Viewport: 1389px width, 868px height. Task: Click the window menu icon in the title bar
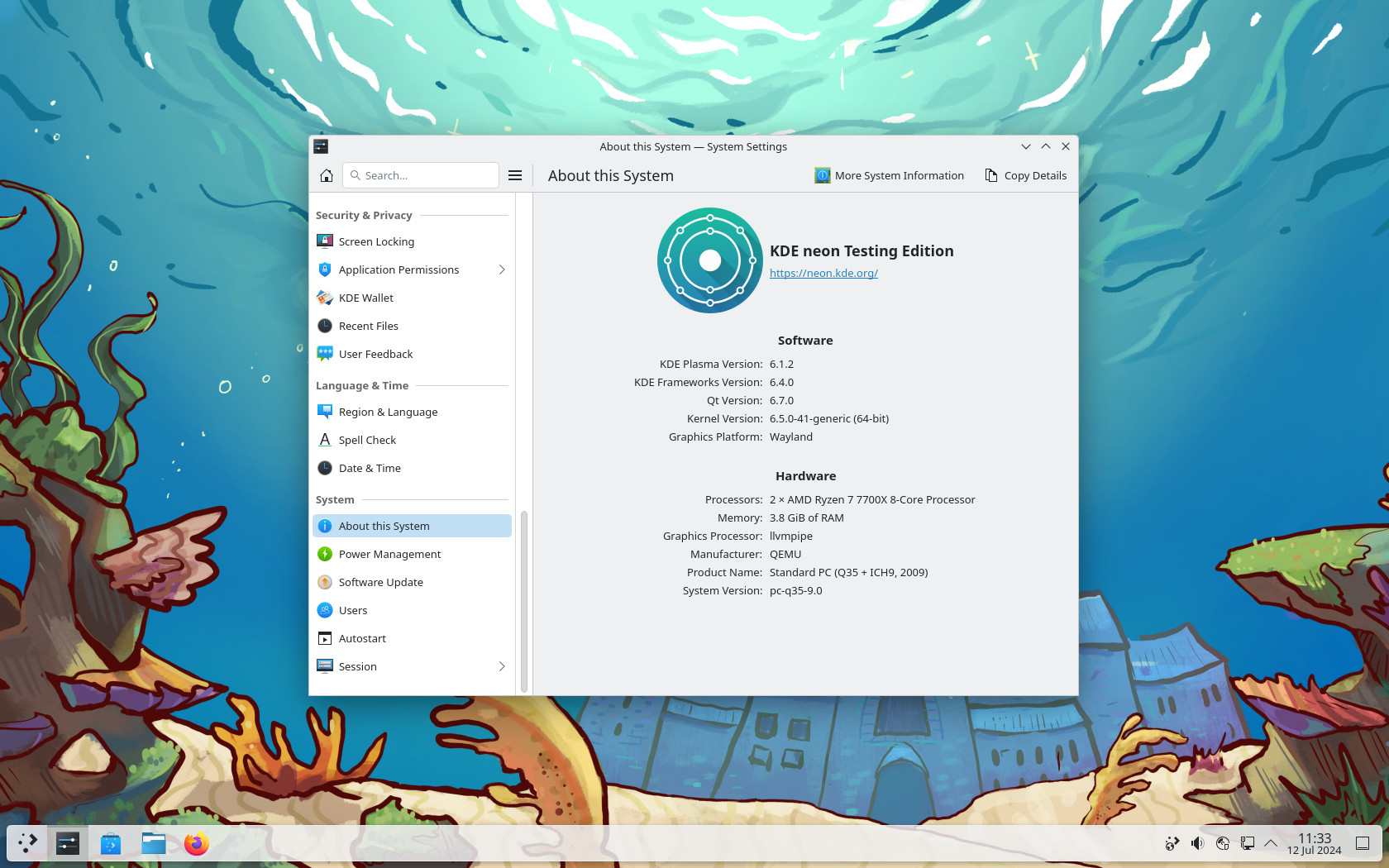point(321,146)
